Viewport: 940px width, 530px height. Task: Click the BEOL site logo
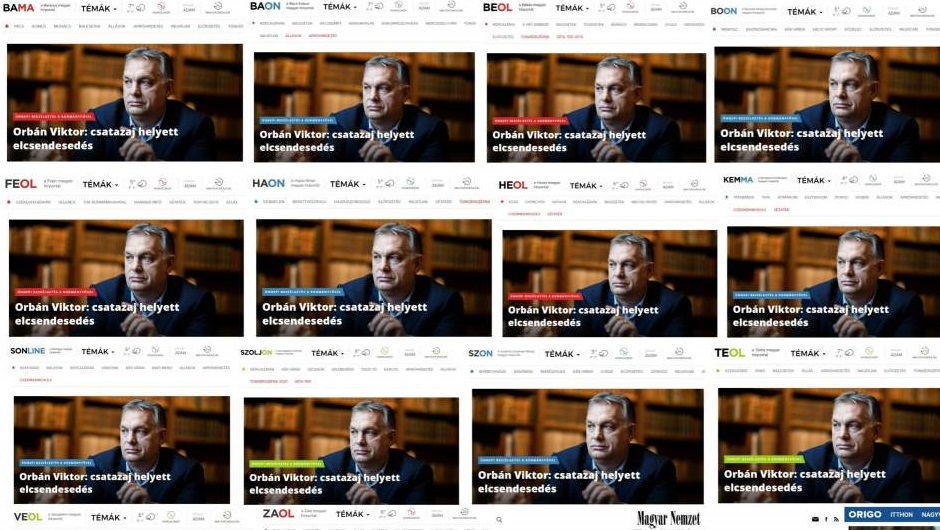click(498, 7)
